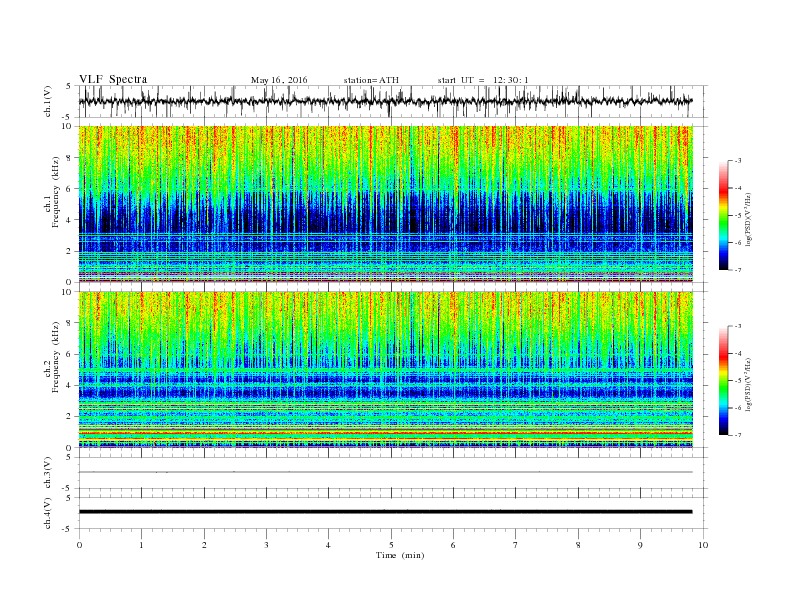Click the "ch.1(V)" axis label
Image resolution: width=792 pixels, height=612 pixels.
[48, 101]
